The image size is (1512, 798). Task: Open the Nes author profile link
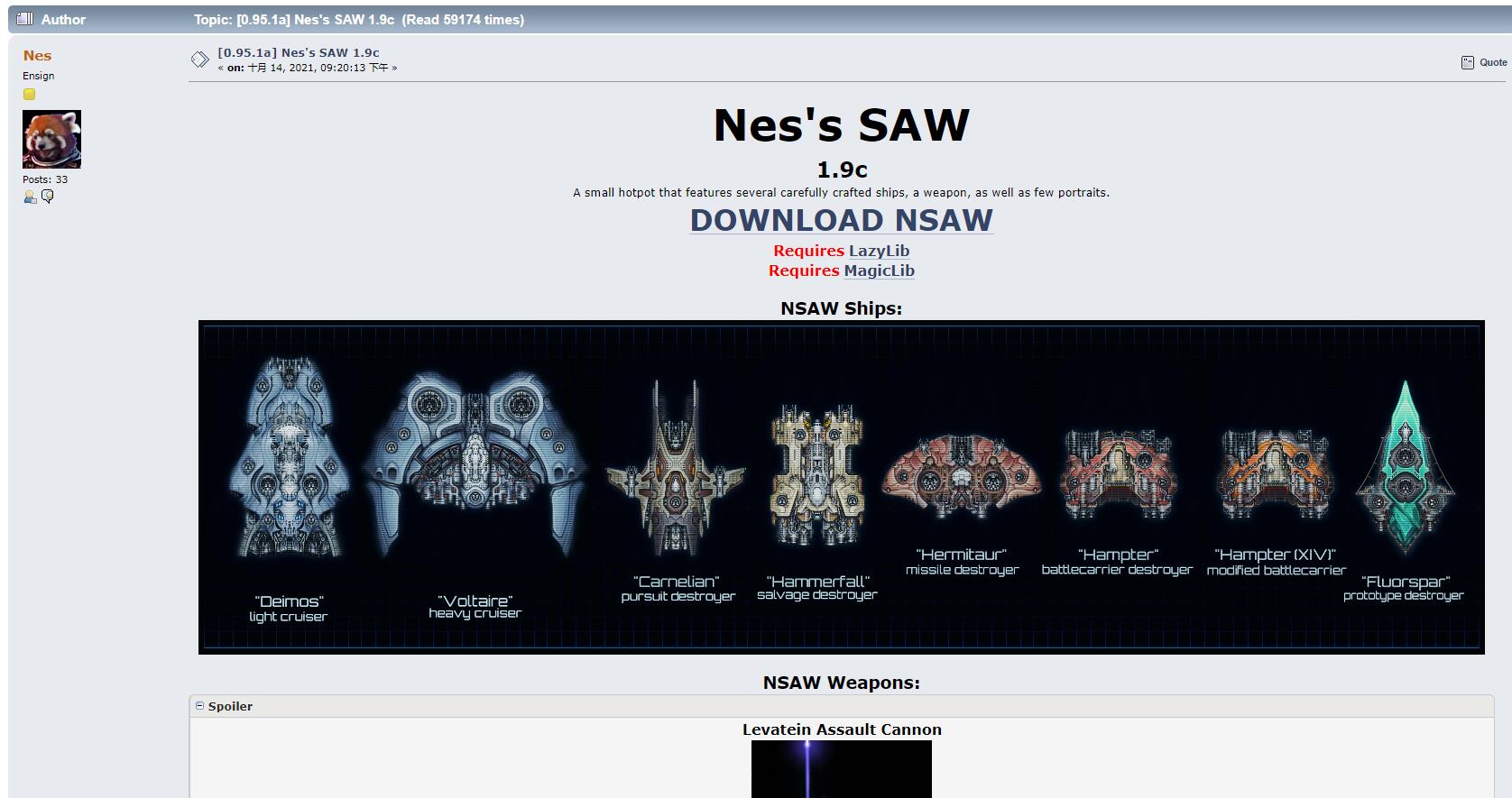tap(37, 55)
